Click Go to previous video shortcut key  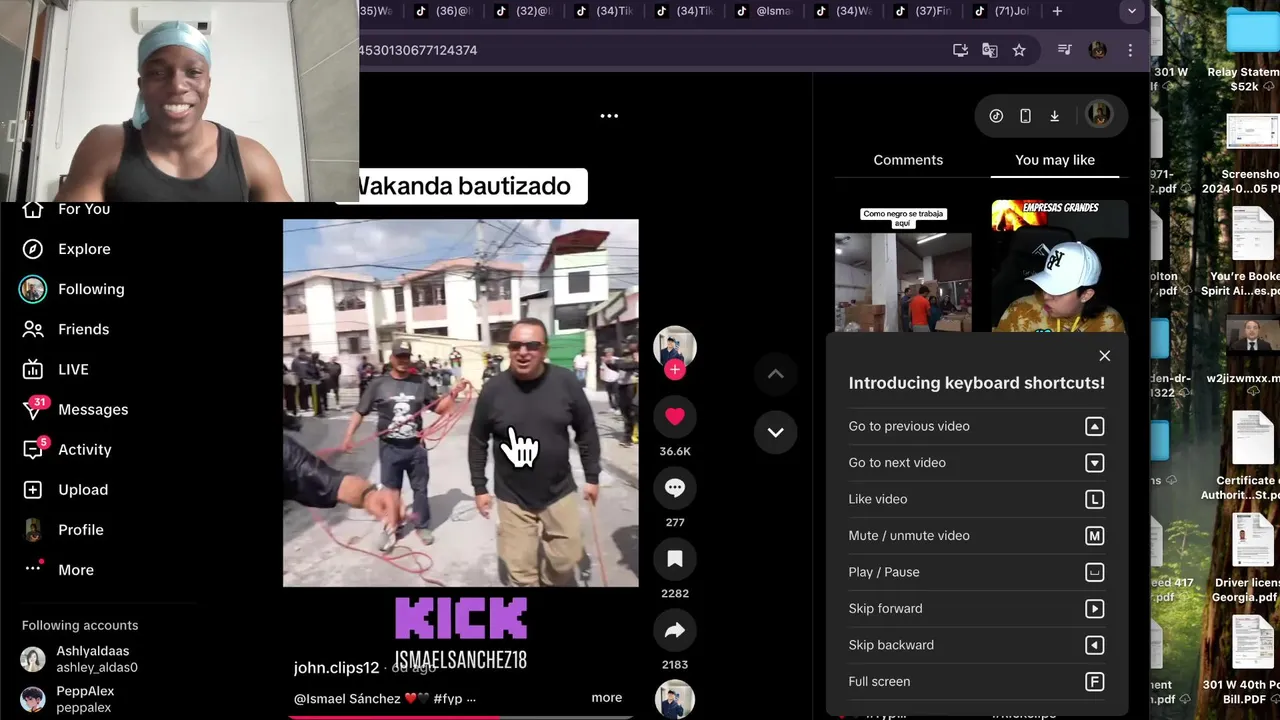tap(1094, 427)
